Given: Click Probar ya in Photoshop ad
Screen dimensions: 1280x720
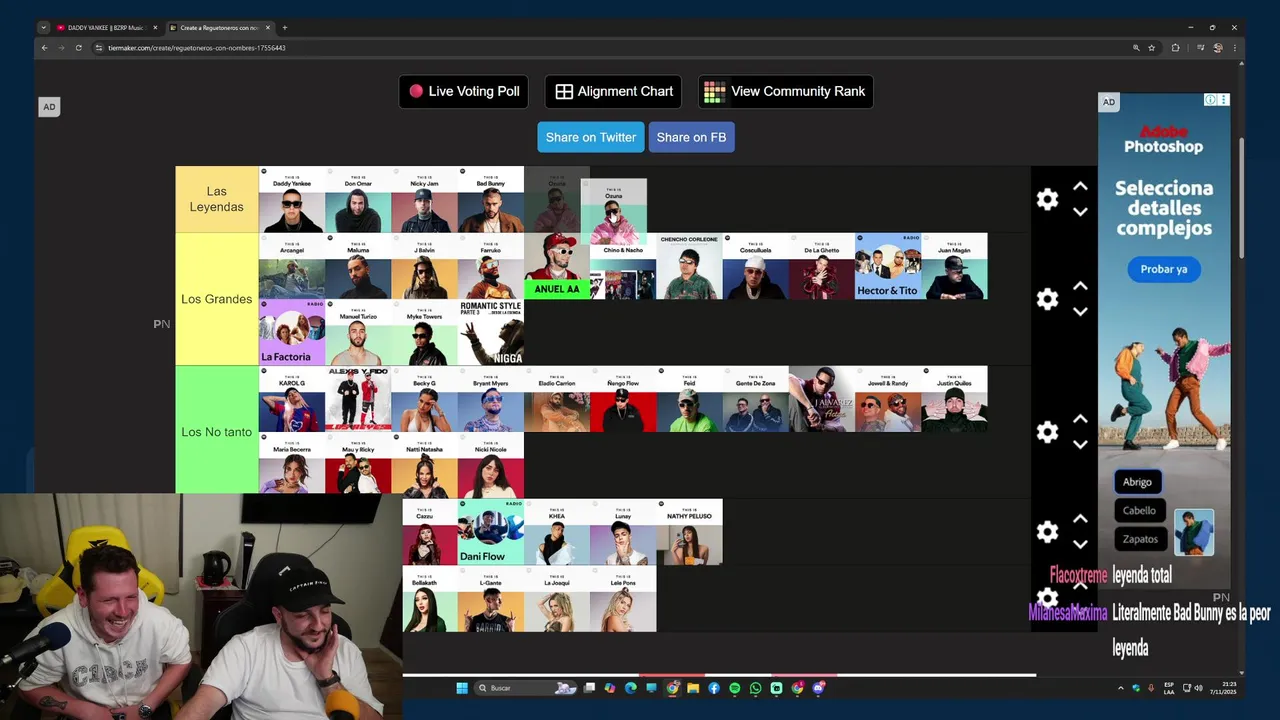Looking at the screenshot, I should tap(1164, 269).
